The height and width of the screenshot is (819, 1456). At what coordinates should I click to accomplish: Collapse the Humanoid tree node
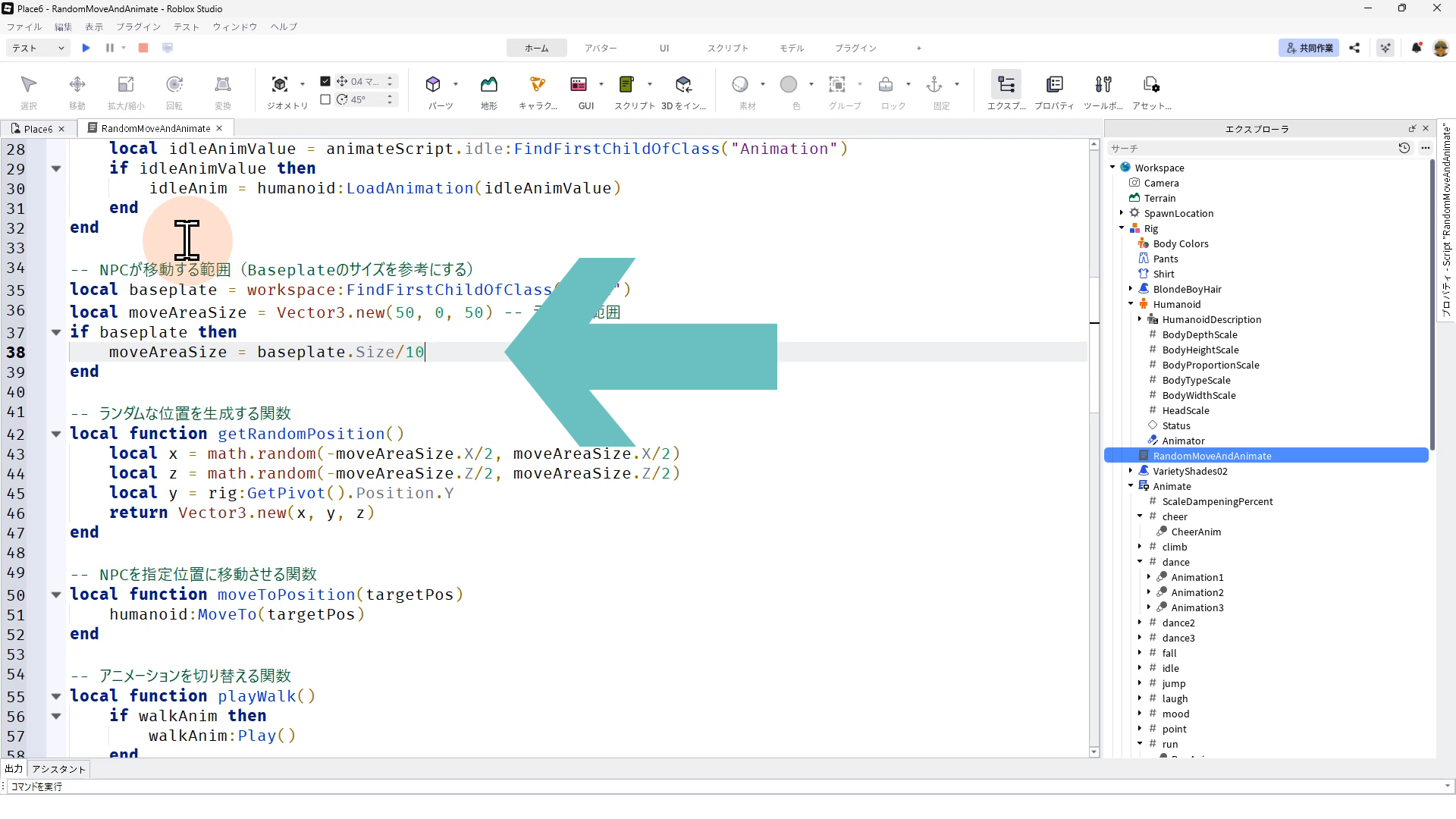[x=1131, y=304]
